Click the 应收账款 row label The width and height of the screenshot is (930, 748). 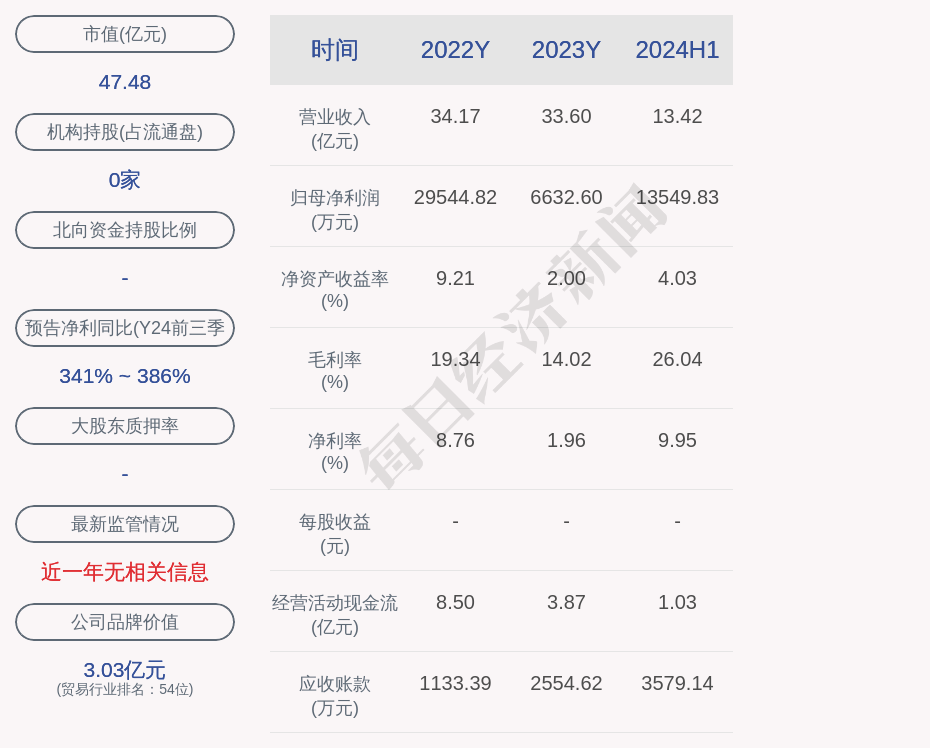[x=334, y=695]
